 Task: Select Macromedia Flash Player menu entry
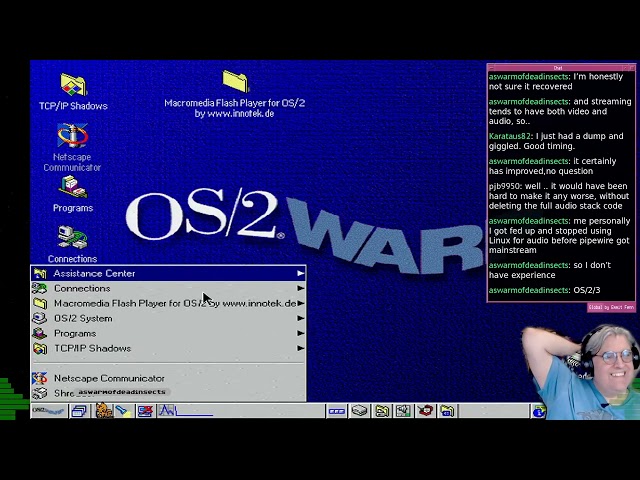pos(168,303)
